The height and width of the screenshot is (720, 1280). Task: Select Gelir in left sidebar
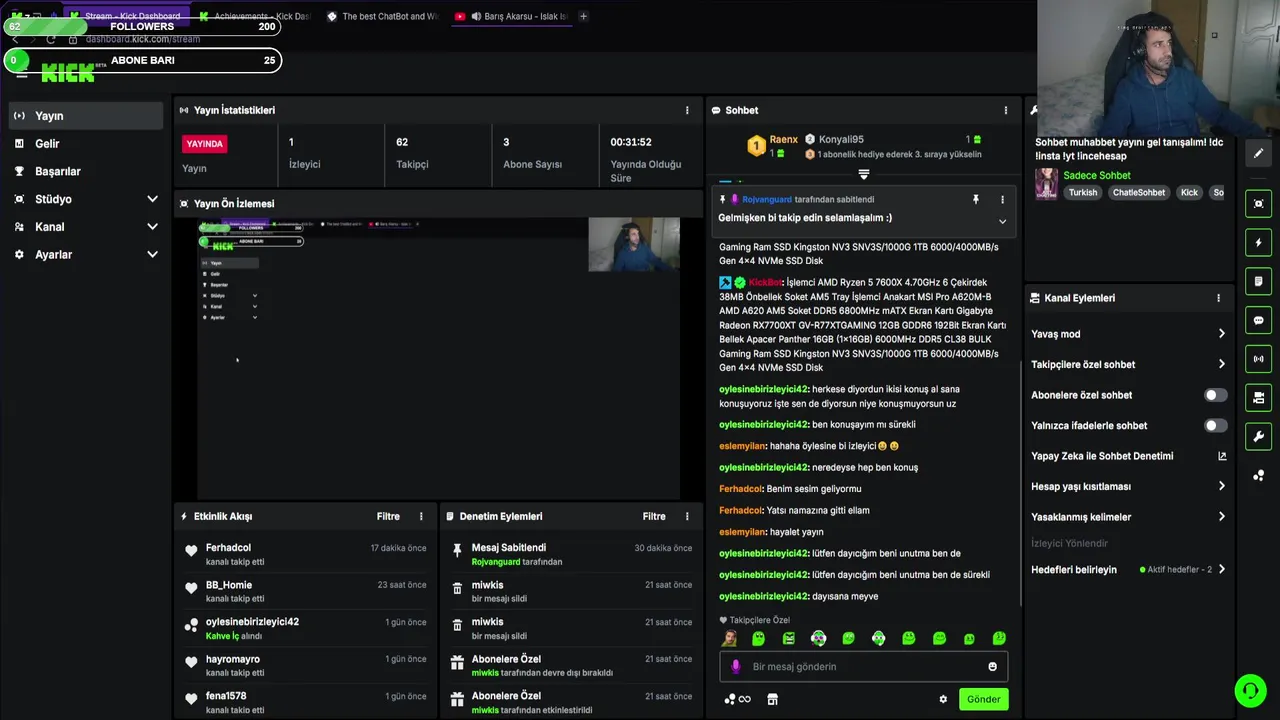(84, 144)
